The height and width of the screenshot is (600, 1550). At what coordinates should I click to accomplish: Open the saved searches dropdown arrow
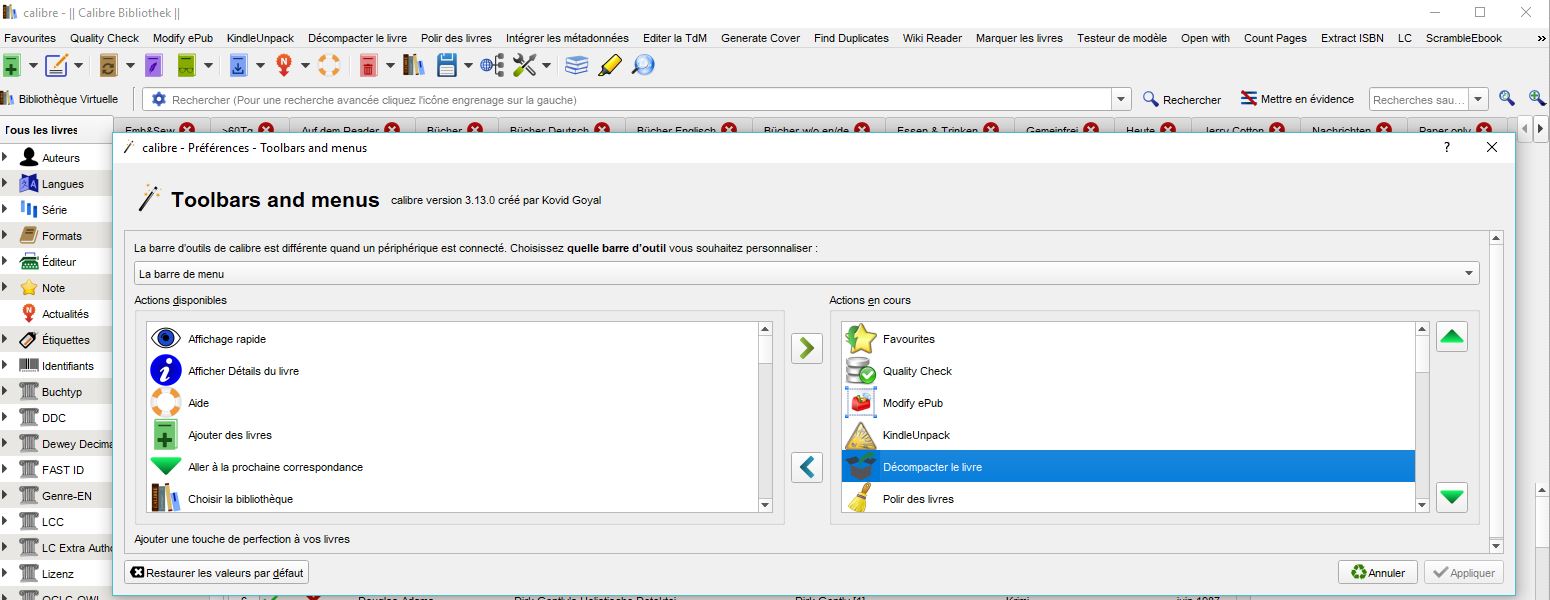pos(1479,99)
